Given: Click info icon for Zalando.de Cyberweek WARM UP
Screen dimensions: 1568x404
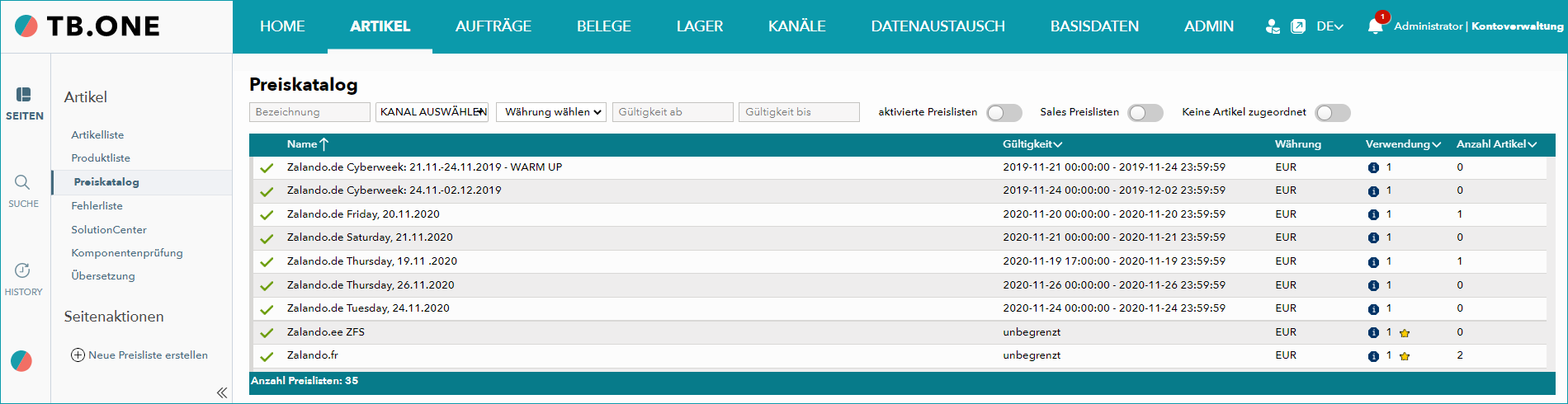Looking at the screenshot, I should [1373, 167].
